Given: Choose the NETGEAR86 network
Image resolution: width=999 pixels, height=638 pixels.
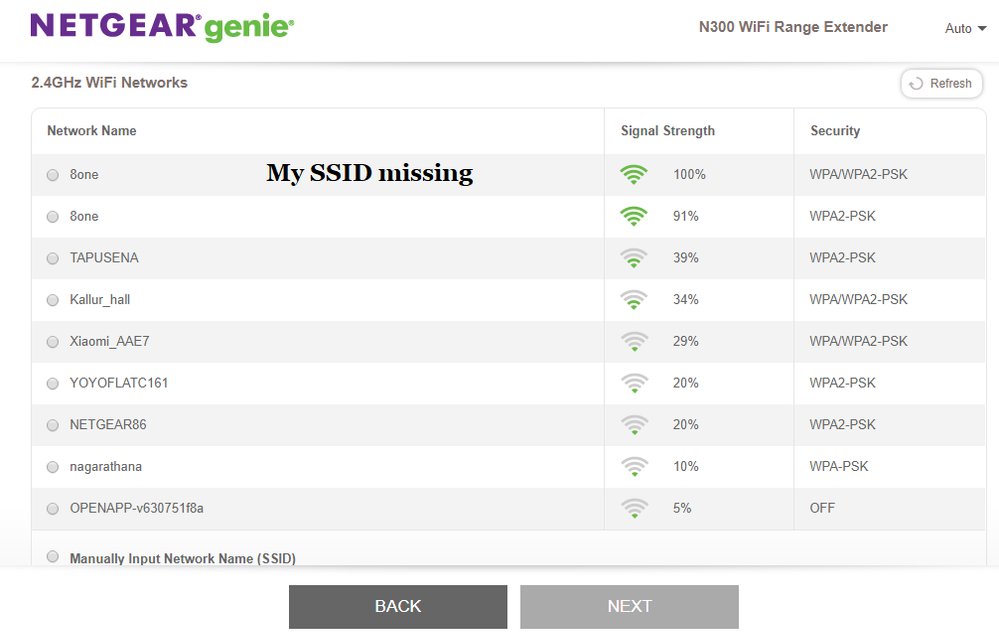Looking at the screenshot, I should [x=53, y=425].
